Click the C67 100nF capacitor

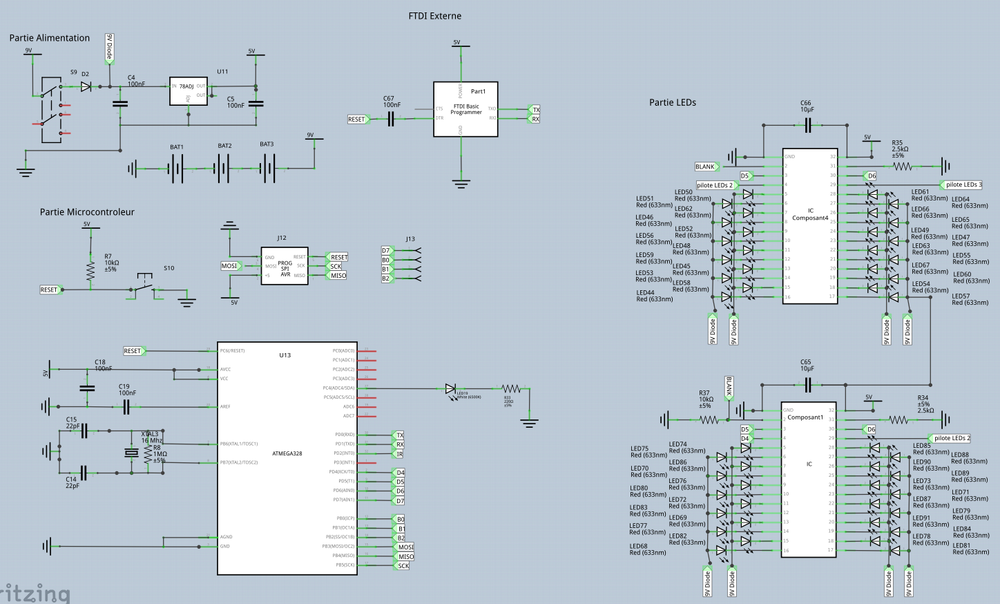[391, 119]
